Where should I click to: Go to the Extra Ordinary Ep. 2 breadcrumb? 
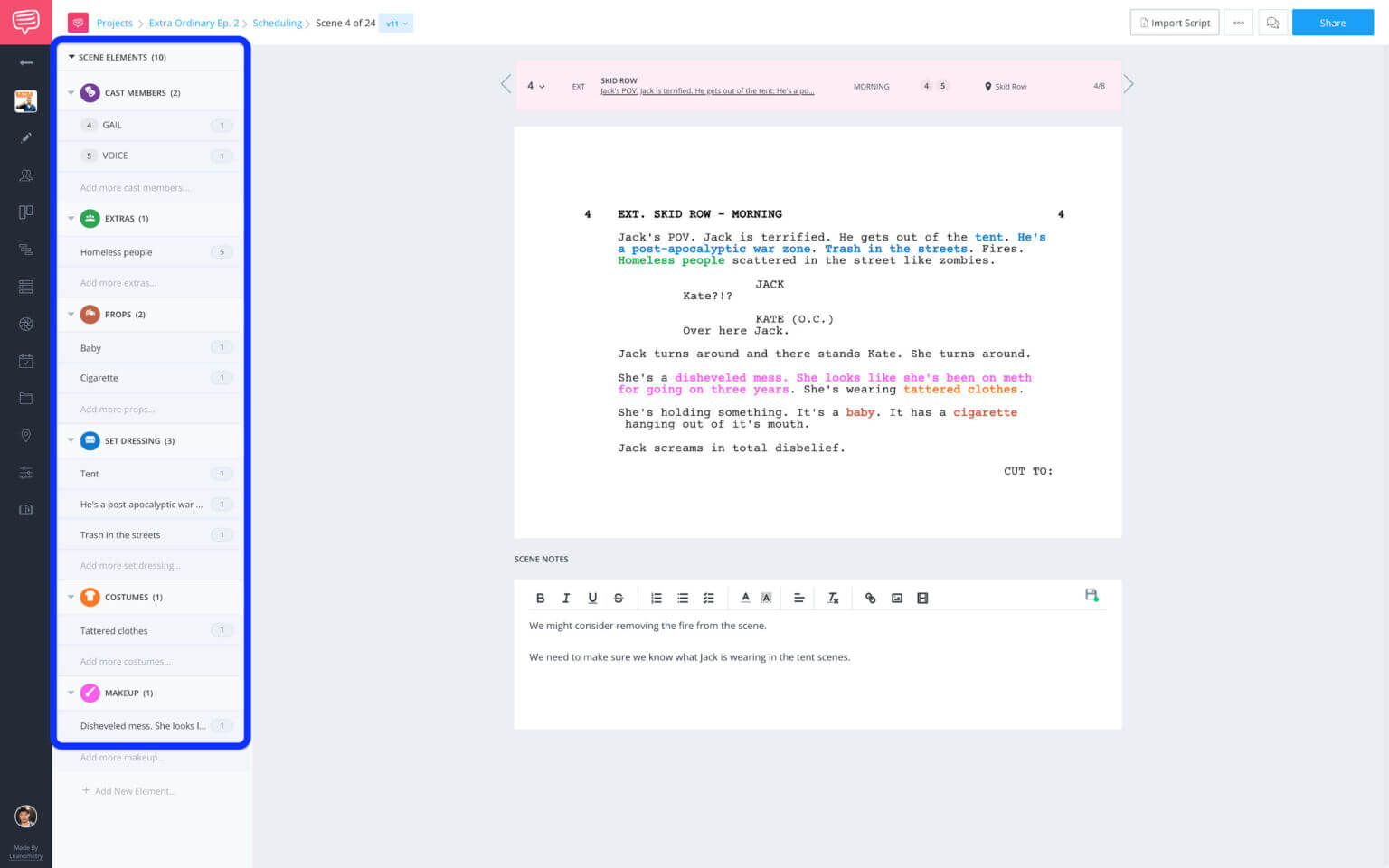pos(194,23)
